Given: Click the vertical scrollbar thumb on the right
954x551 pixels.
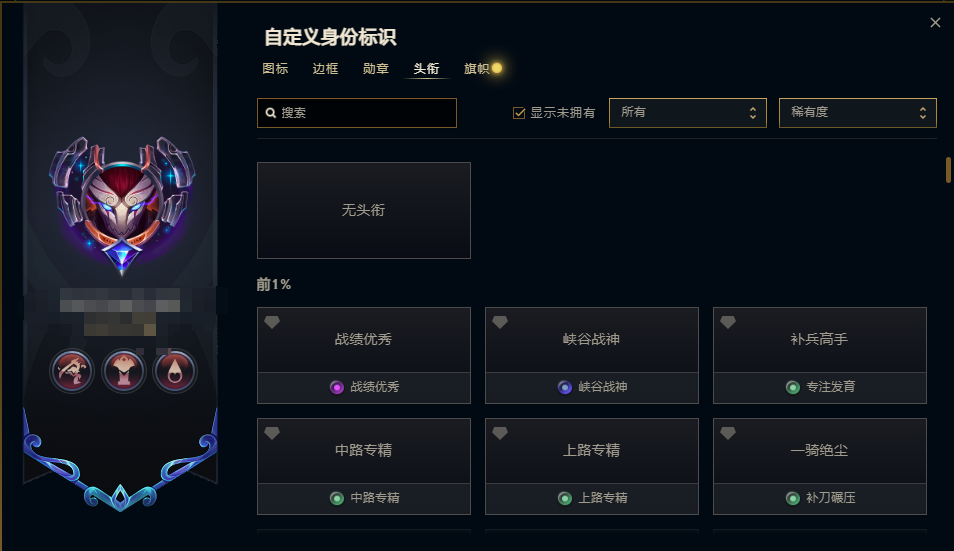Looking at the screenshot, I should coord(948,170).
